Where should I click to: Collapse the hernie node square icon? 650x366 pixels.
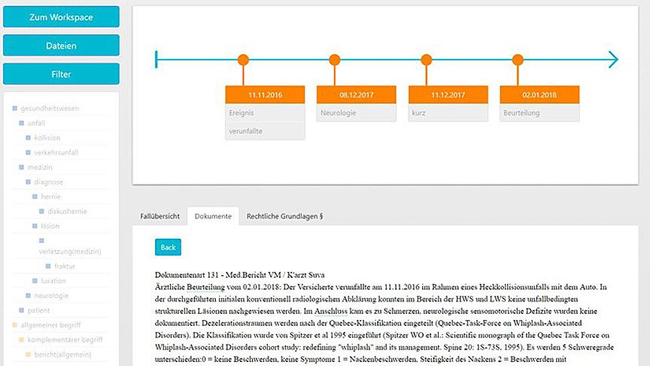[35, 196]
